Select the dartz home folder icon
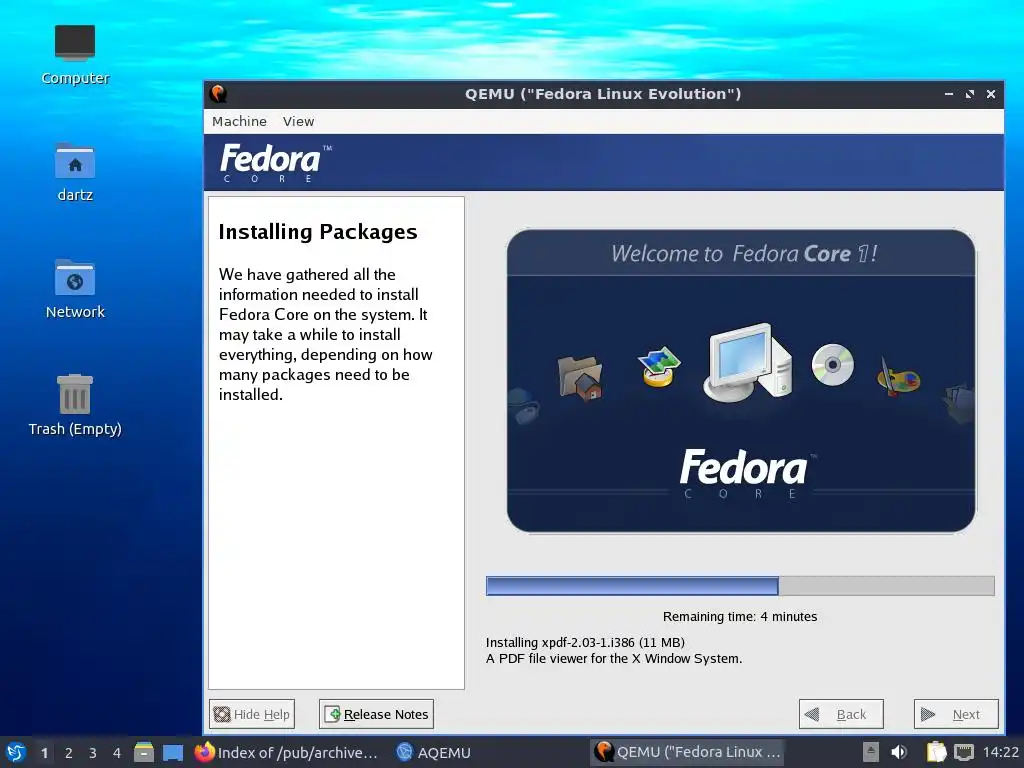 tap(75, 172)
